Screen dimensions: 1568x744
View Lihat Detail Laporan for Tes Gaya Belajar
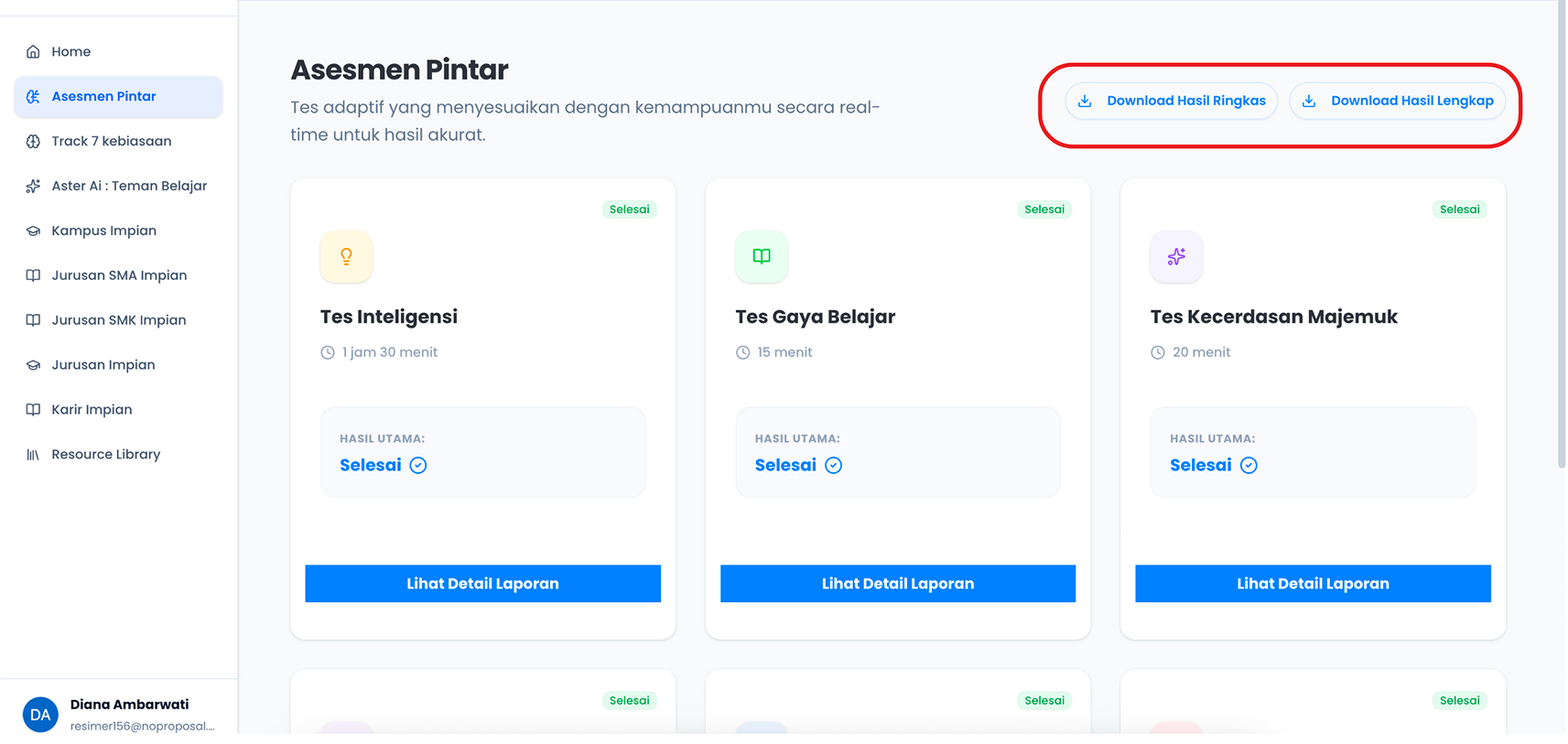tap(898, 584)
